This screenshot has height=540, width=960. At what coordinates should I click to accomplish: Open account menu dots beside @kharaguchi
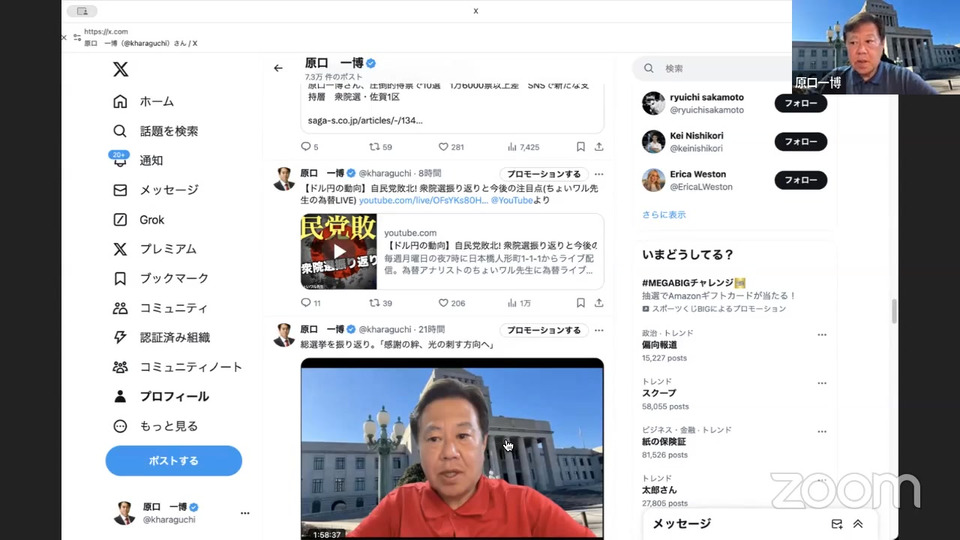point(245,513)
